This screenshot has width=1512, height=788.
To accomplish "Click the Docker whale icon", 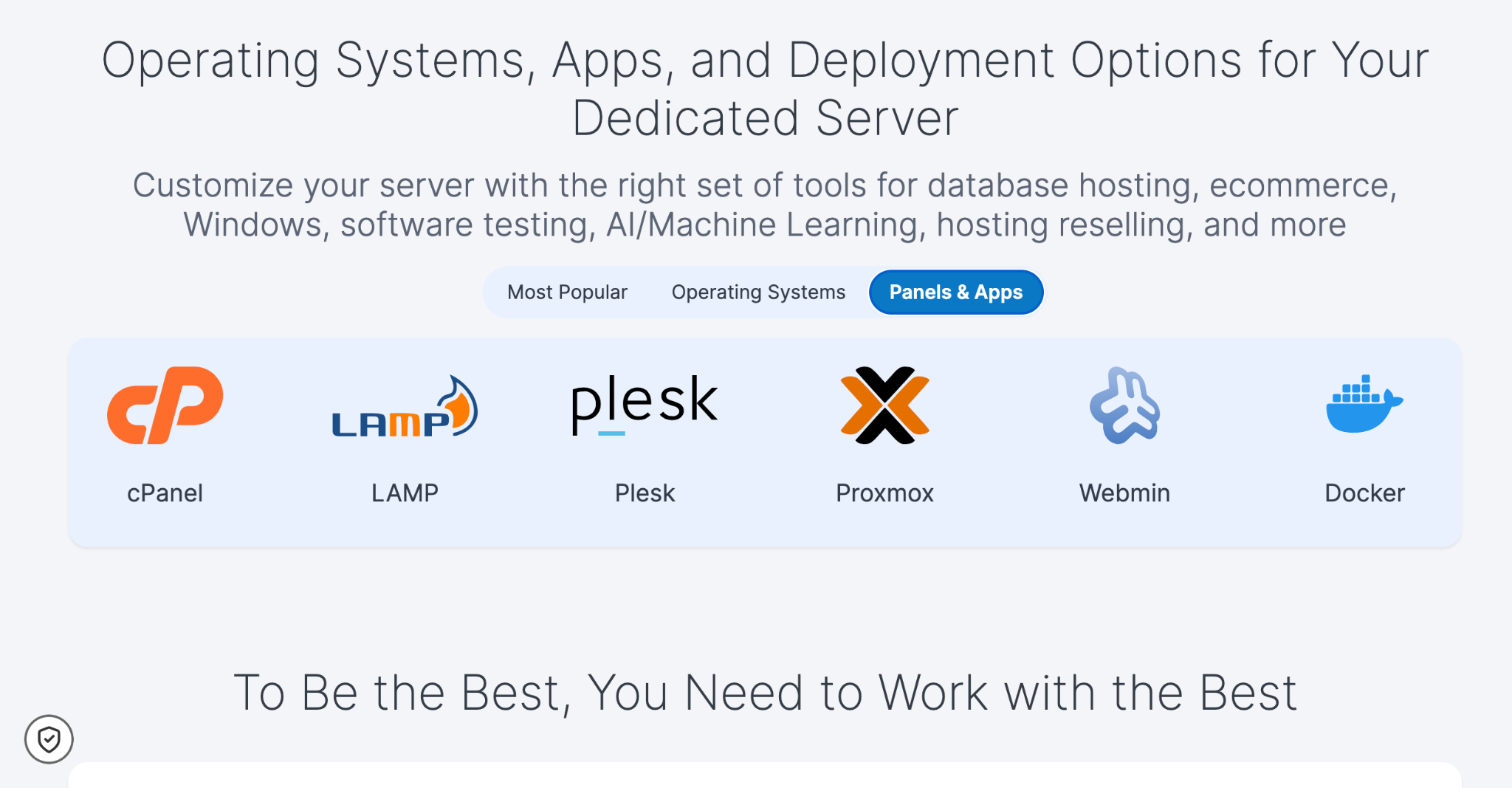I will [1364, 403].
